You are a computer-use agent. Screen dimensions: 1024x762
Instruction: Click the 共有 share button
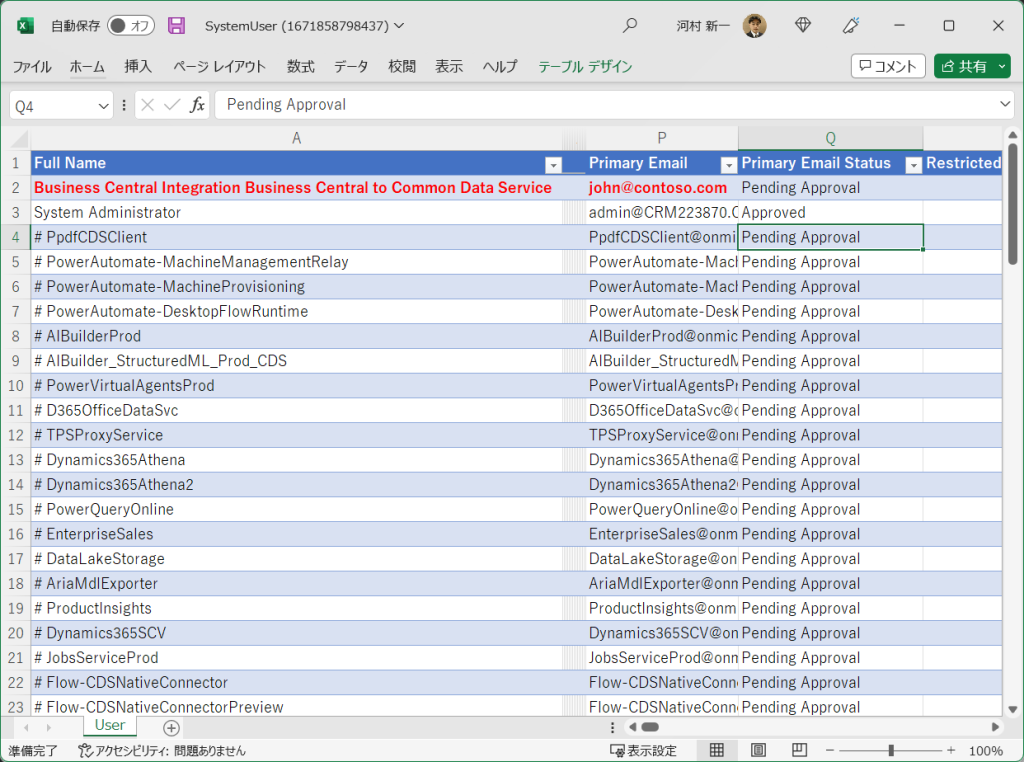(x=964, y=66)
